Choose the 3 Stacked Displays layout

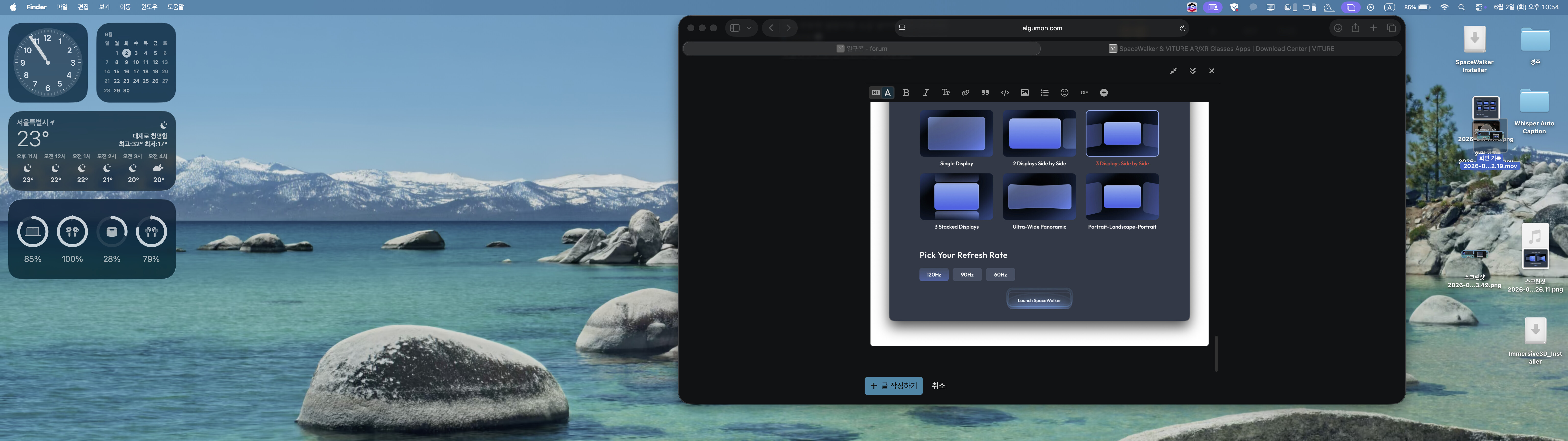(x=956, y=197)
